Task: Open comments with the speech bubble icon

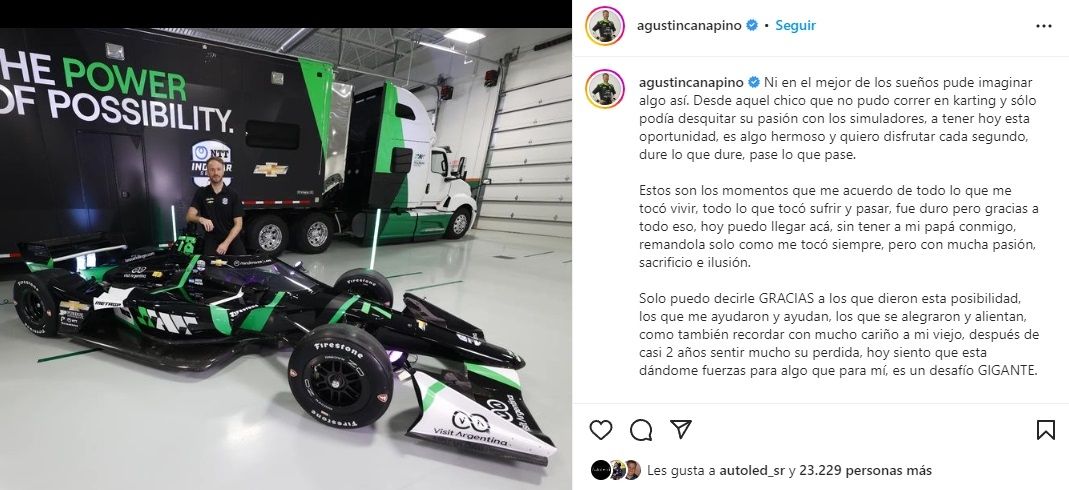Action: pos(641,429)
